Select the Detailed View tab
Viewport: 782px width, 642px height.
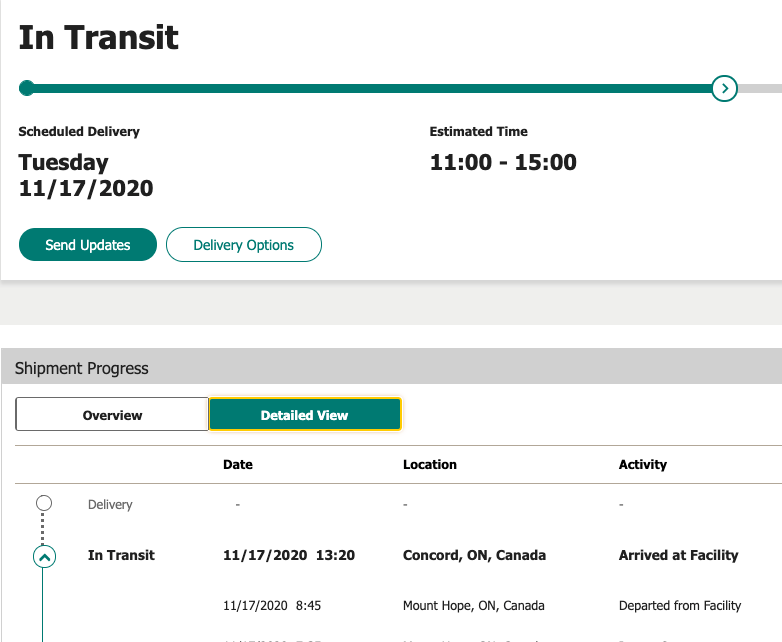pos(304,415)
